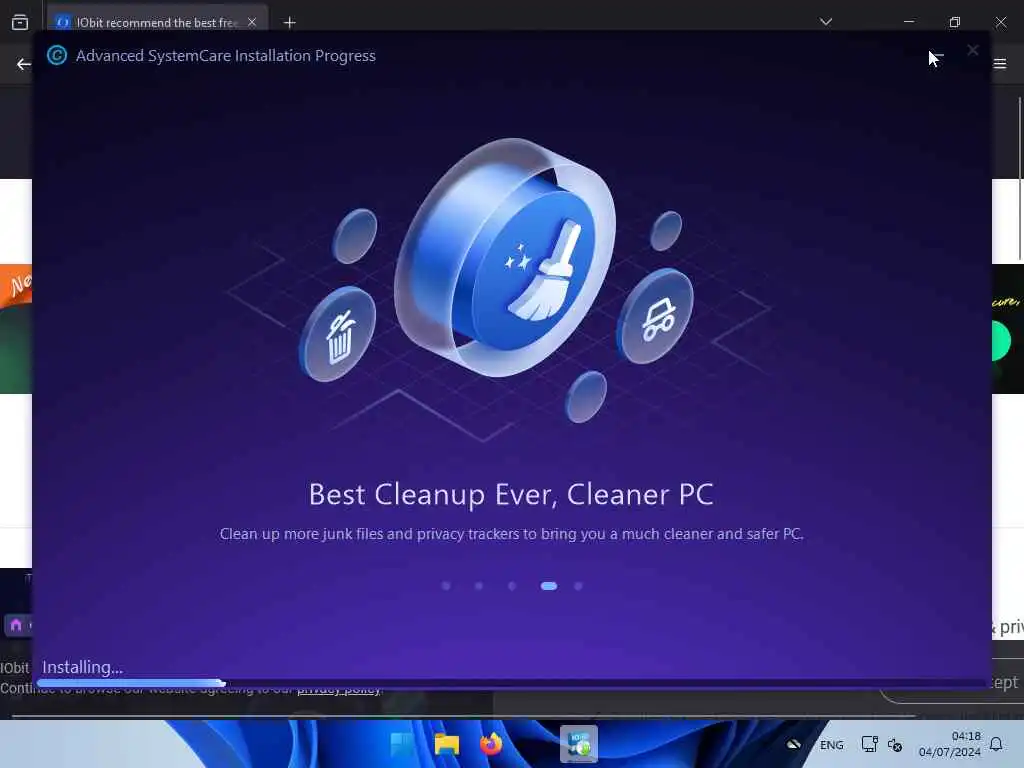Click the privacy spy hat icon
The image size is (1024, 768).
656,316
